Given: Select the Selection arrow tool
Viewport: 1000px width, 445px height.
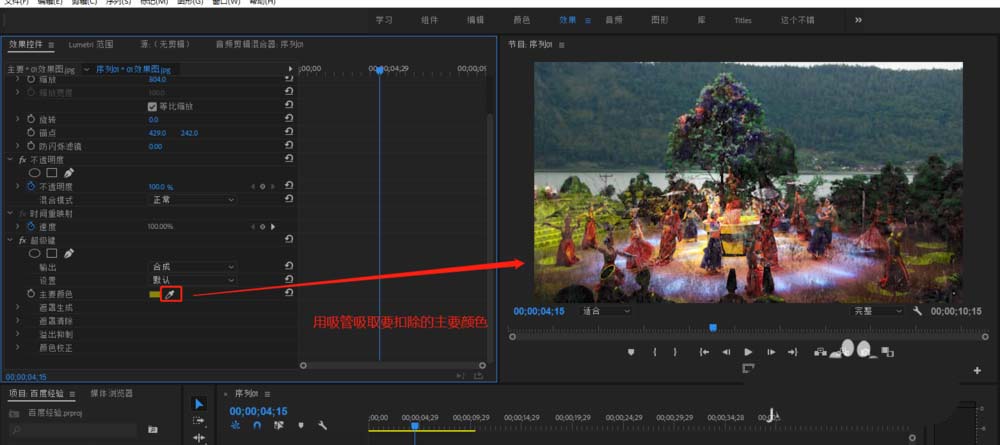Looking at the screenshot, I should click(x=198, y=404).
